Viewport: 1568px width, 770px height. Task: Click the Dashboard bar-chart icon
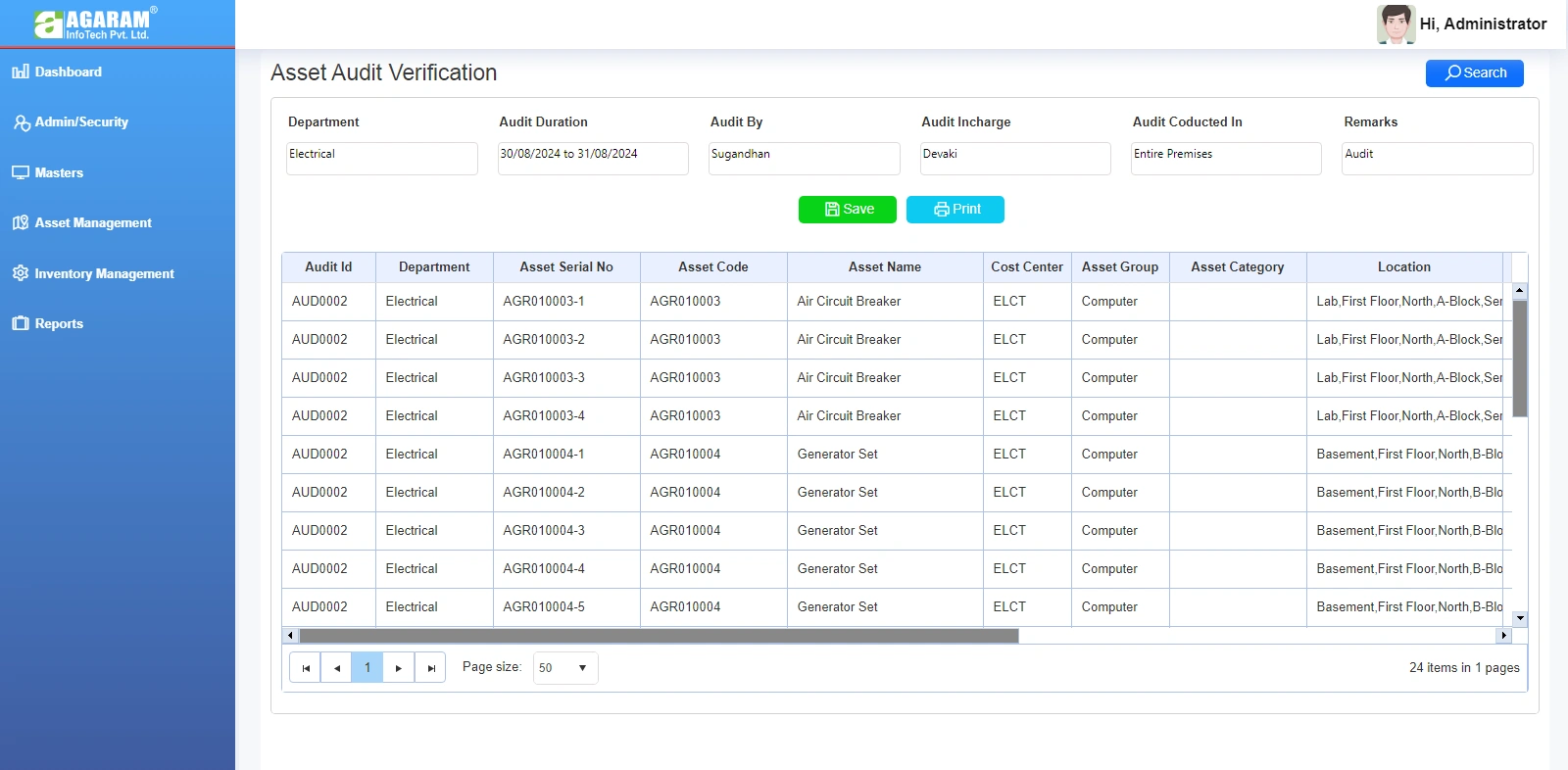click(x=21, y=72)
